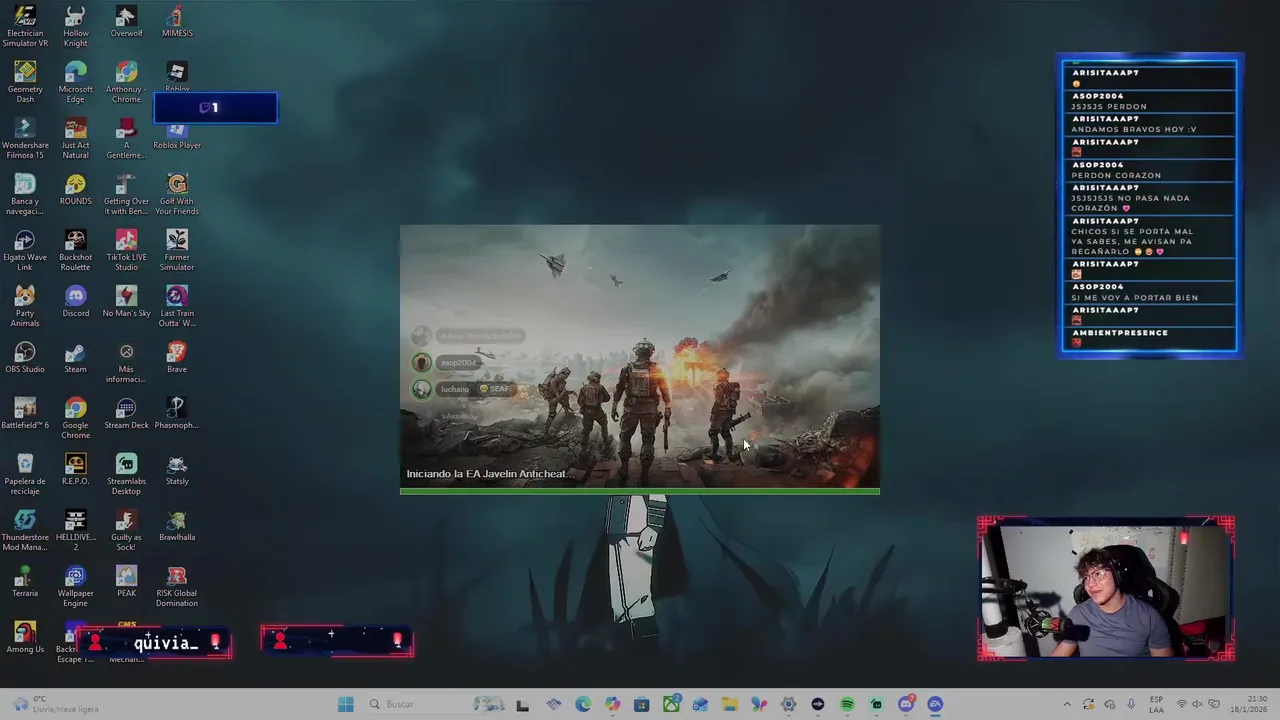Select the Discord desktop shortcut
The width and height of the screenshot is (1280, 720).
click(x=76, y=302)
